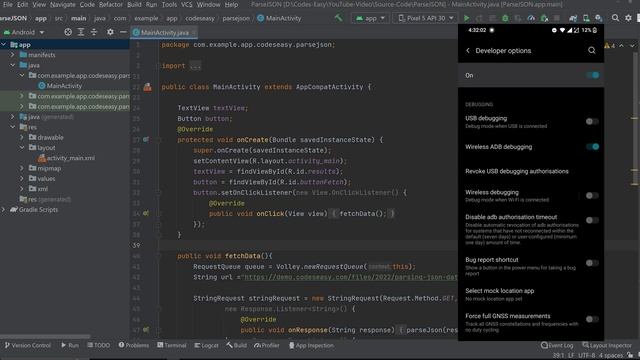Switch to MainActivity.java editor tab

pyautogui.click(x=164, y=32)
